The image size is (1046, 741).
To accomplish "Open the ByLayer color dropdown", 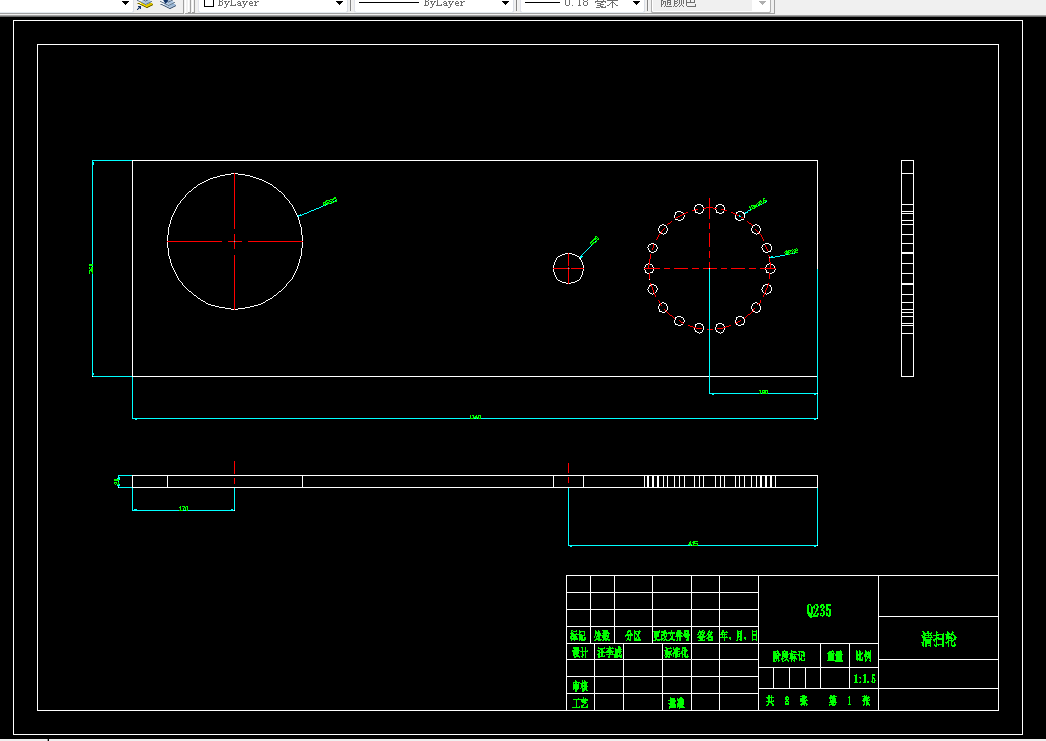I will pos(274,3).
